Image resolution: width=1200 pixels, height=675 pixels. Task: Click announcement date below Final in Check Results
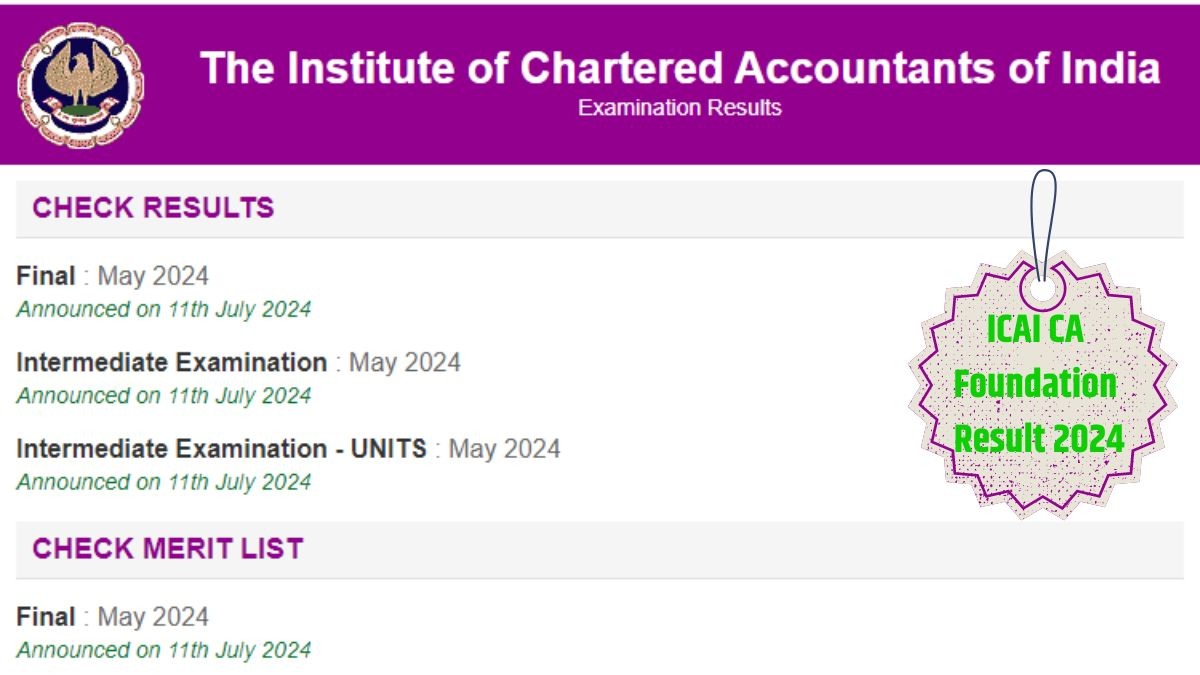click(164, 309)
